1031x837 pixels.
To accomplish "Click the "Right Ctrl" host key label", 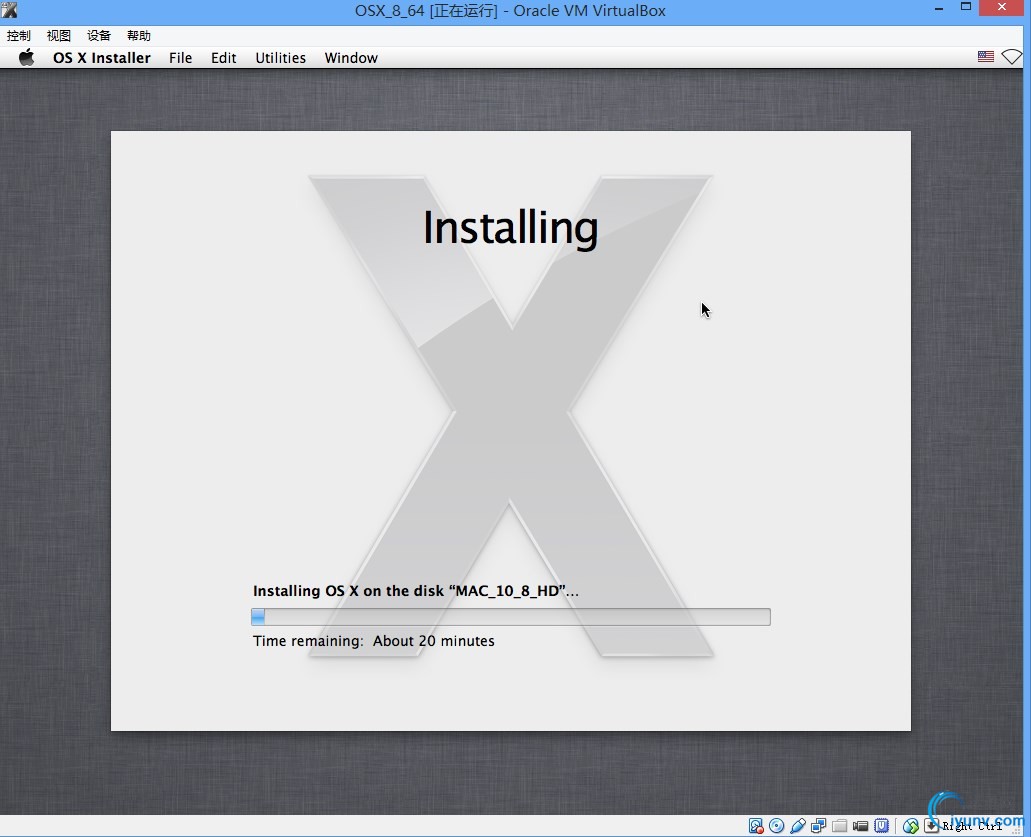I will (x=972, y=826).
